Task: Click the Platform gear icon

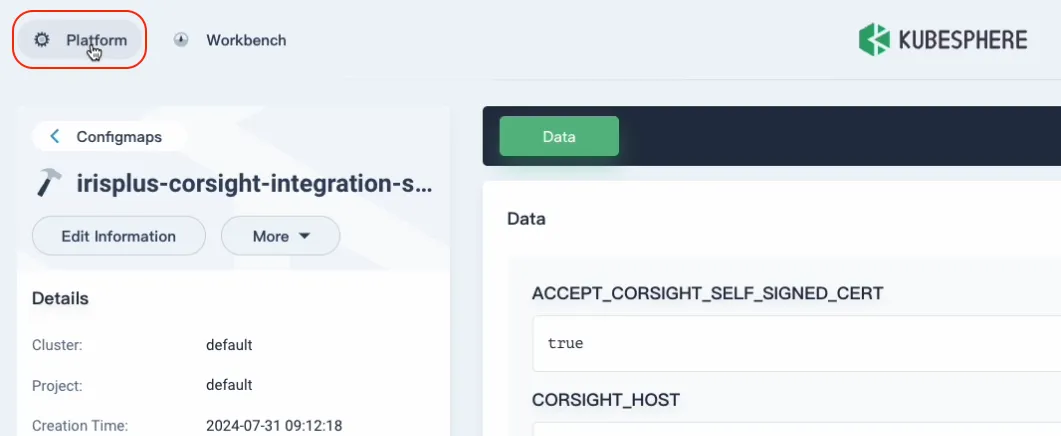Action: 41,40
